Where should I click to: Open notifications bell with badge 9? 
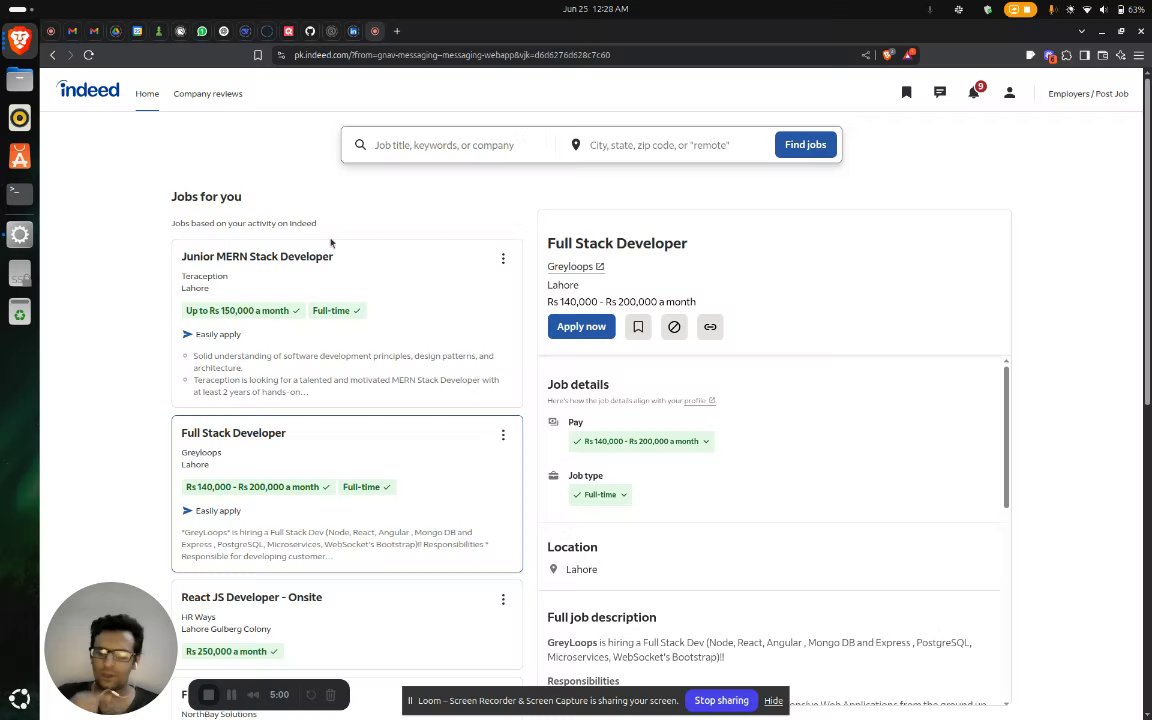coord(974,91)
